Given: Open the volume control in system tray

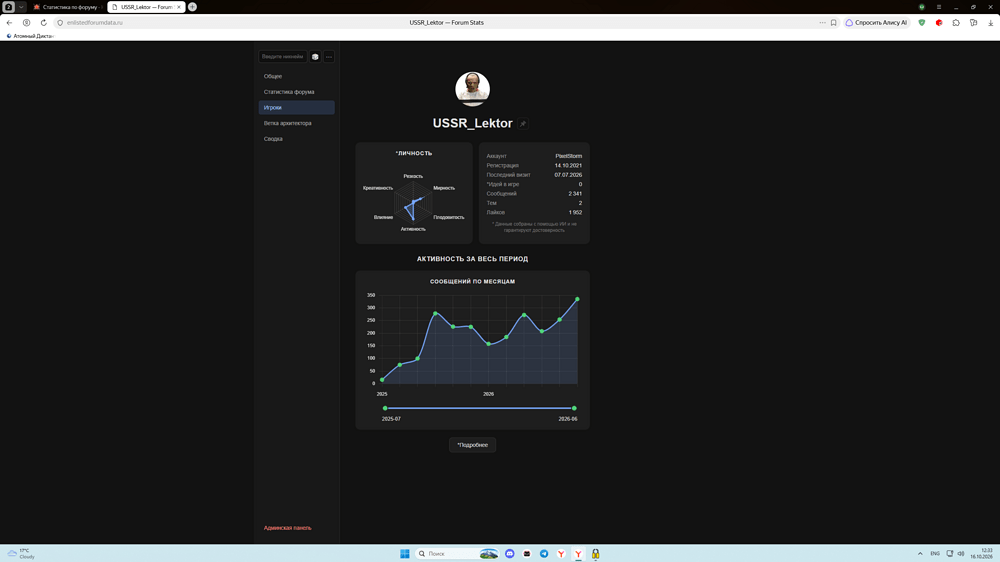Looking at the screenshot, I should [960, 554].
